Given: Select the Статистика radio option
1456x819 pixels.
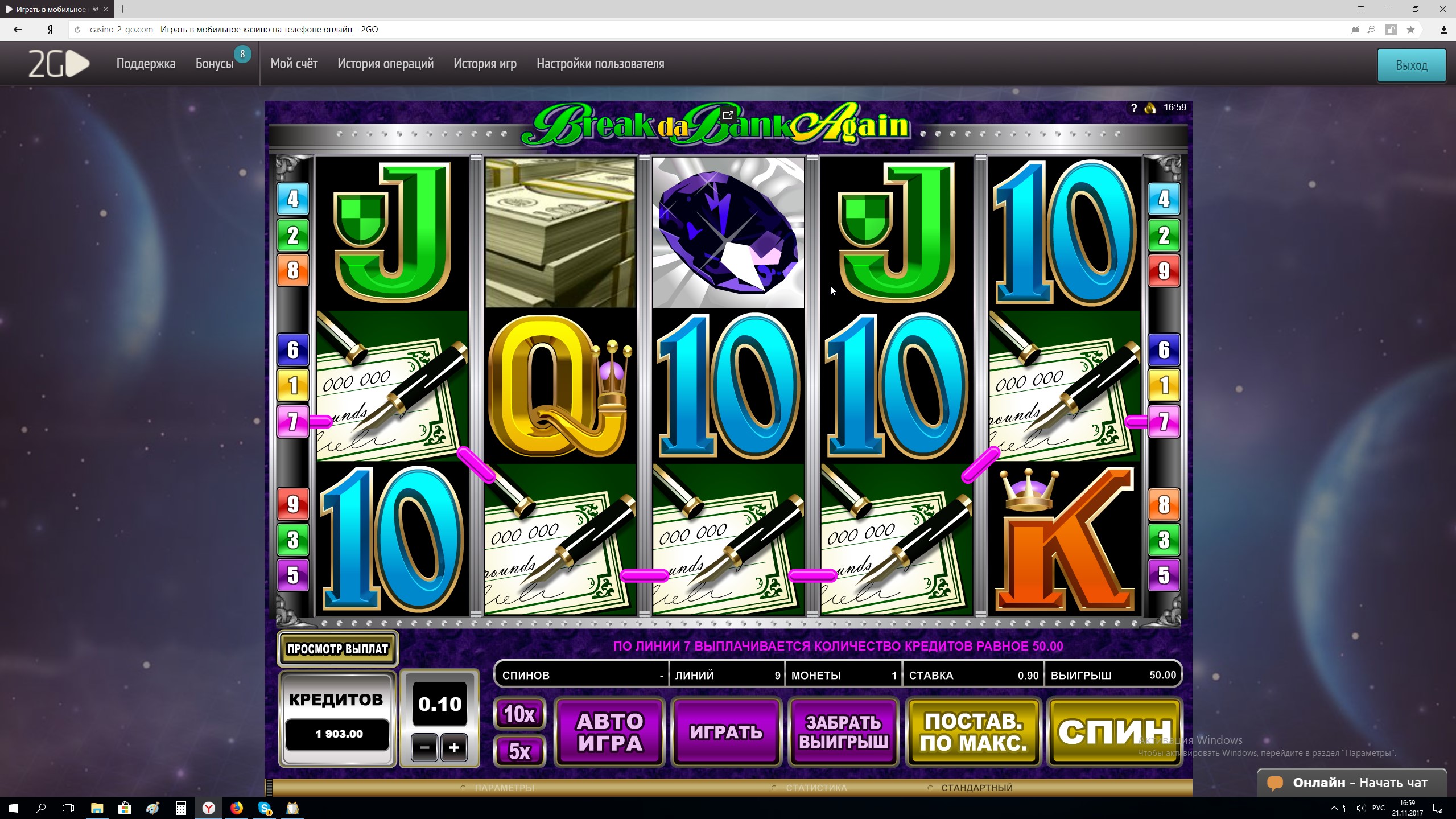Looking at the screenshot, I should (x=809, y=788).
